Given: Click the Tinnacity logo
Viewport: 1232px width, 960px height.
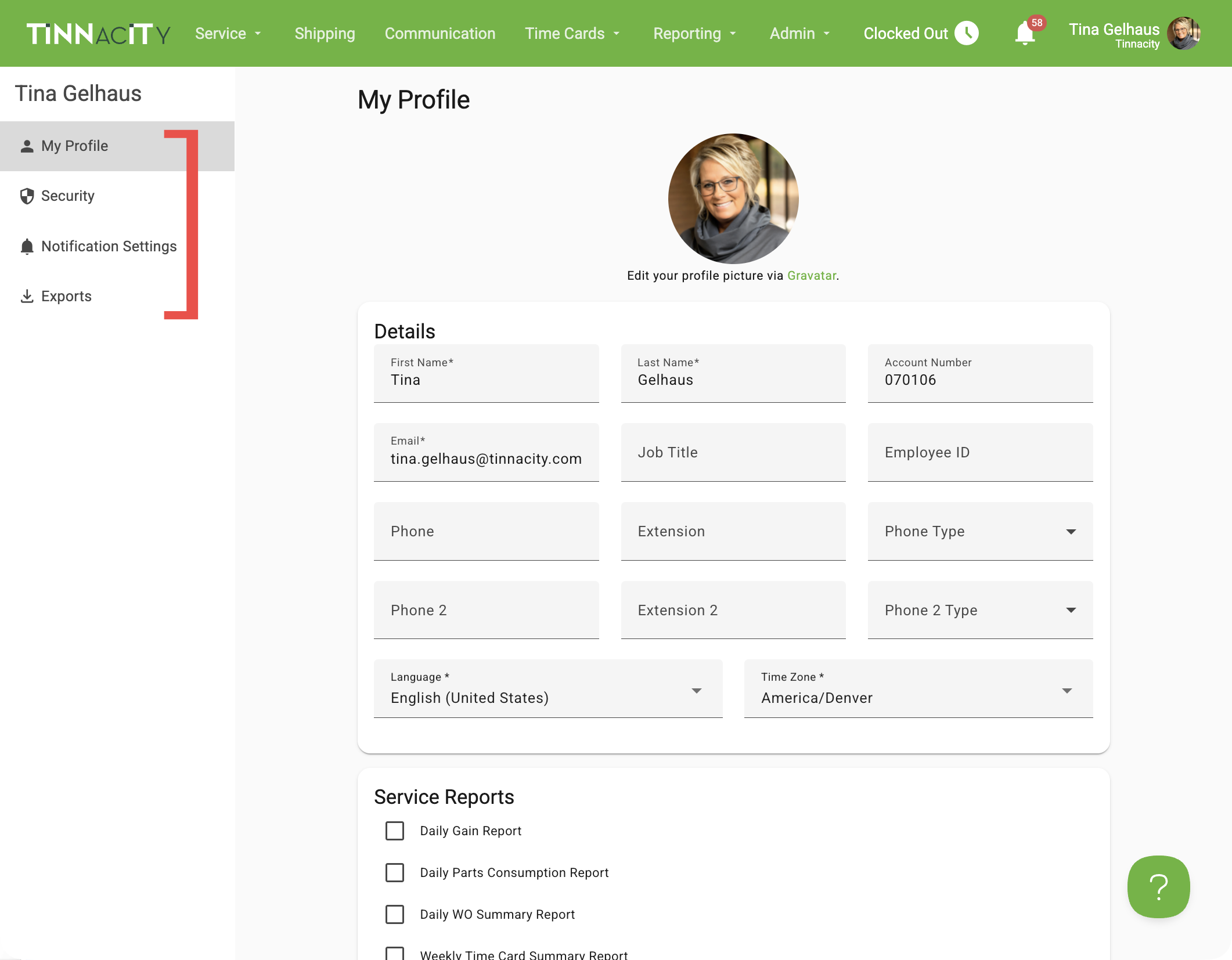Looking at the screenshot, I should pyautogui.click(x=99, y=34).
